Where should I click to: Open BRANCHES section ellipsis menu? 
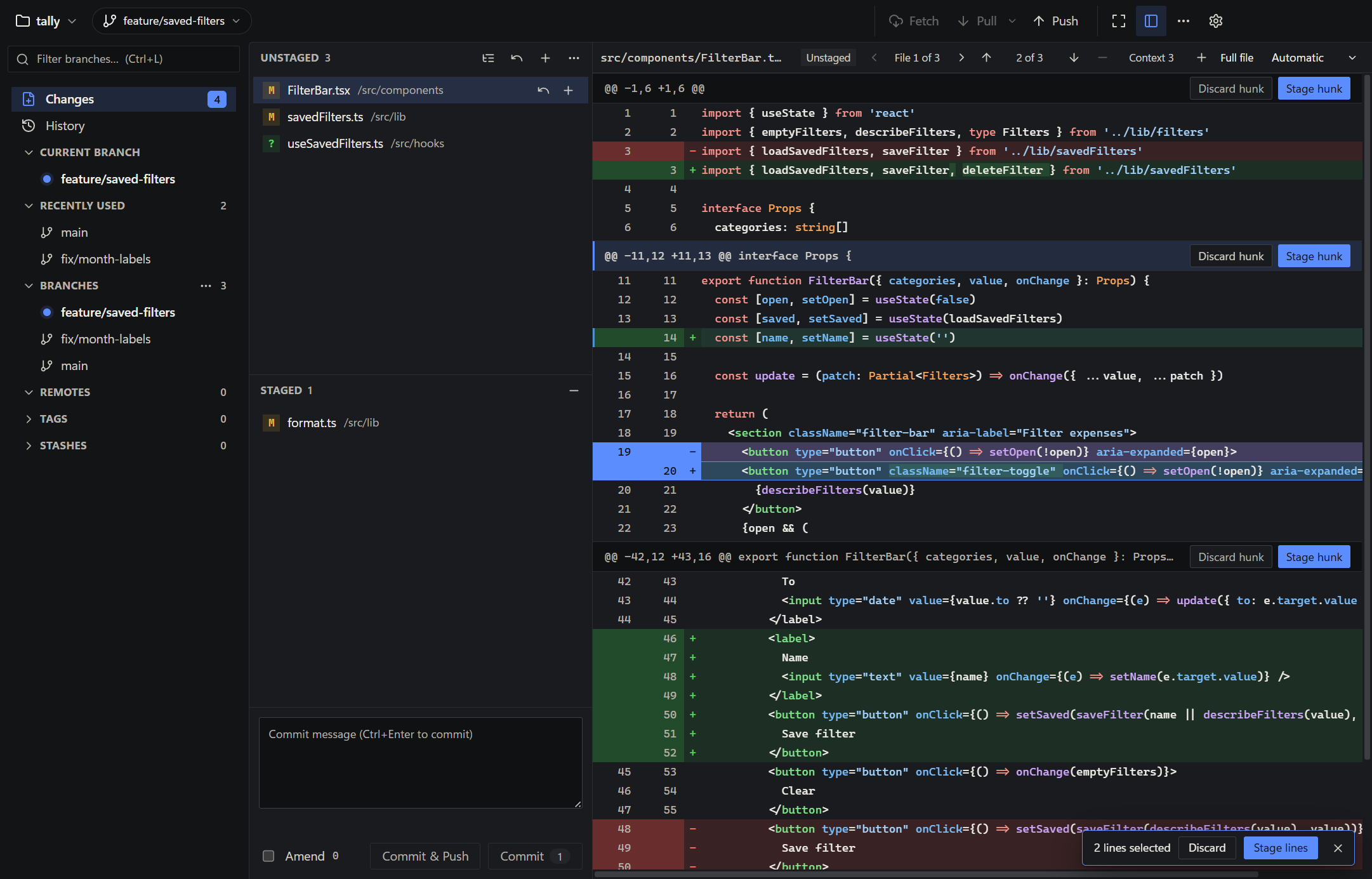[206, 286]
